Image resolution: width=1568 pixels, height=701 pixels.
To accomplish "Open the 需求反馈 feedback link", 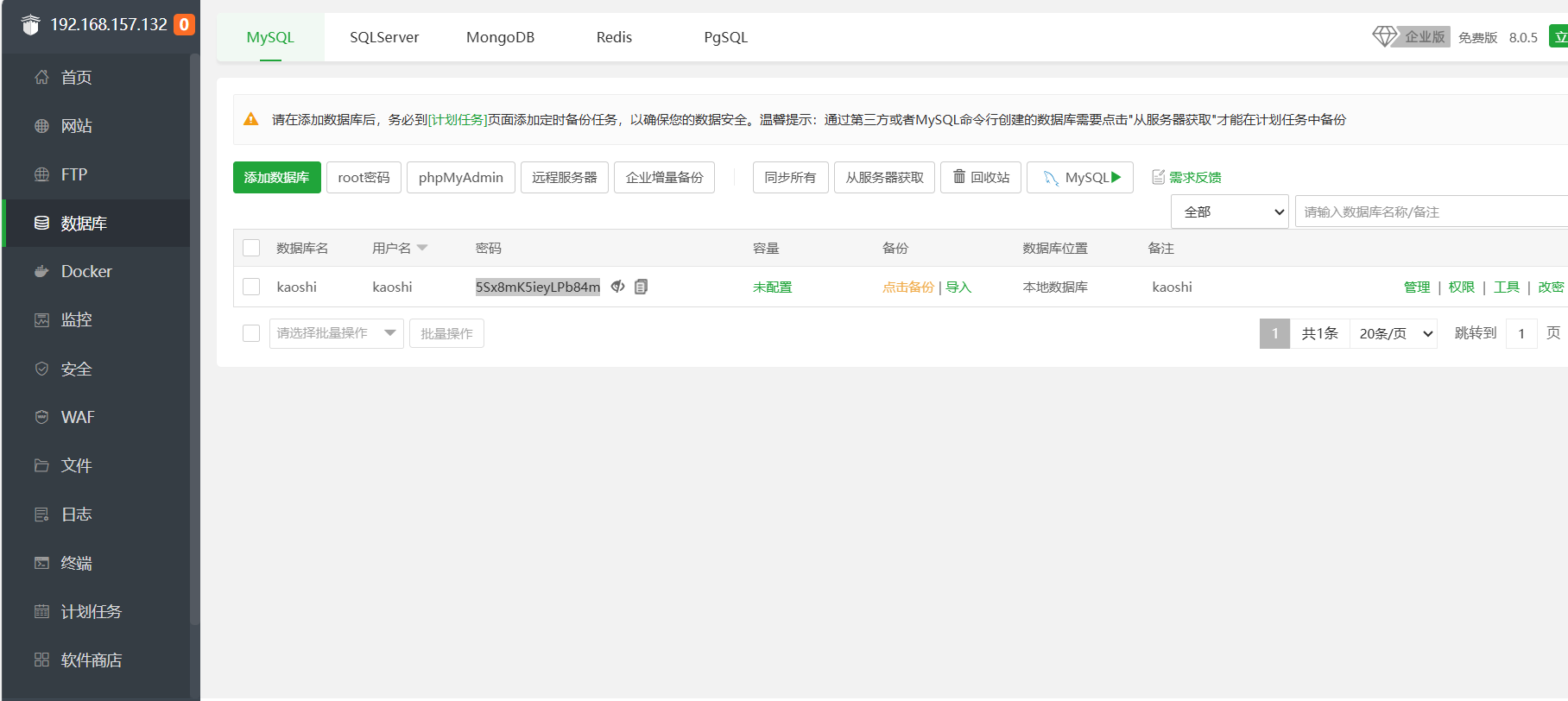I will 1186,177.
